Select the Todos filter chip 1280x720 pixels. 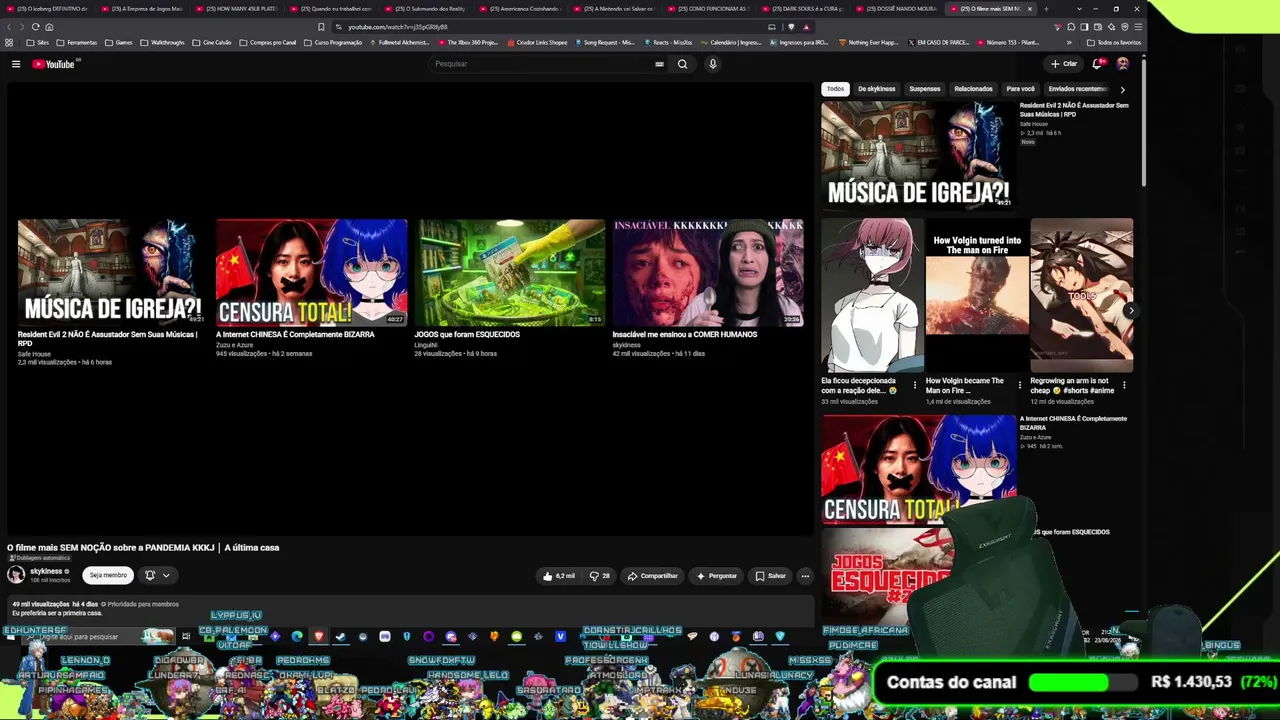[x=835, y=89]
